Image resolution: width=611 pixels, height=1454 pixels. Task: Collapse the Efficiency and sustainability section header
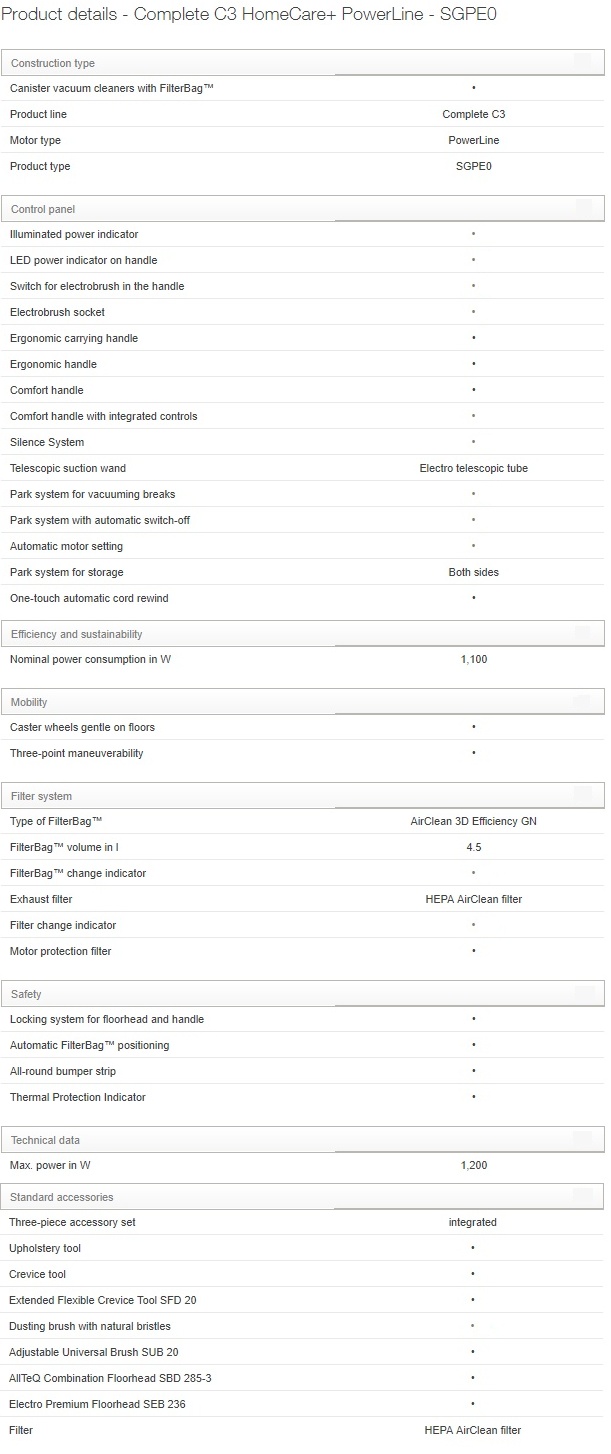click(302, 634)
